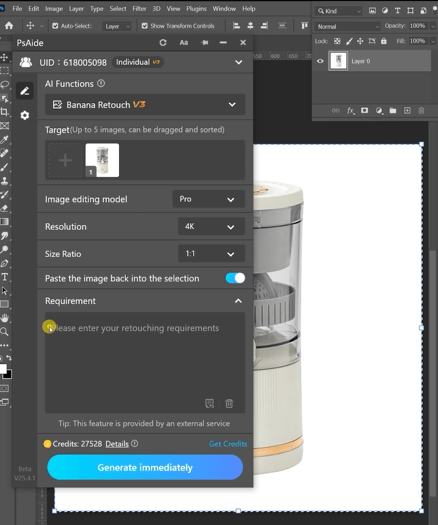The image size is (438, 525).
Task: Select the Frame tool
Action: 4,126
